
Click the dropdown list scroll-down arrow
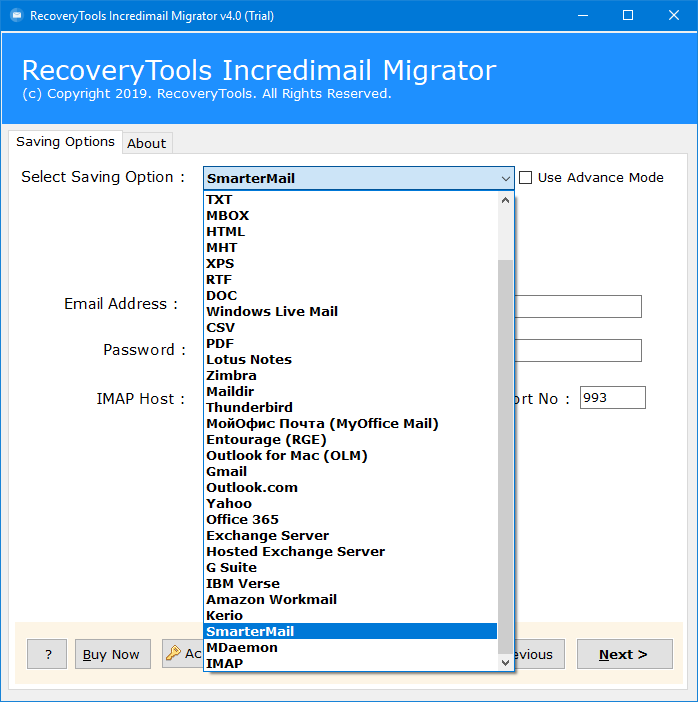click(x=505, y=663)
